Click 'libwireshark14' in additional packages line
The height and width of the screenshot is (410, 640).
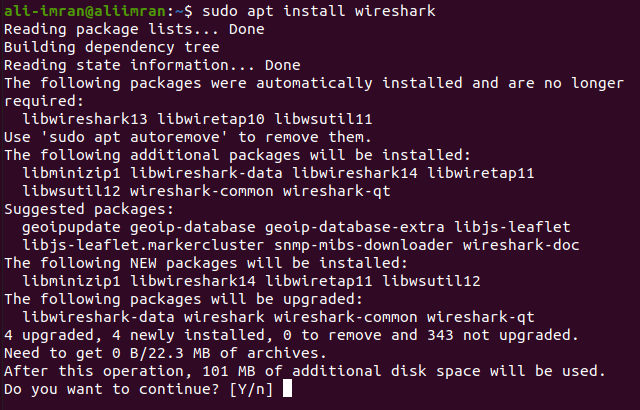(355, 173)
